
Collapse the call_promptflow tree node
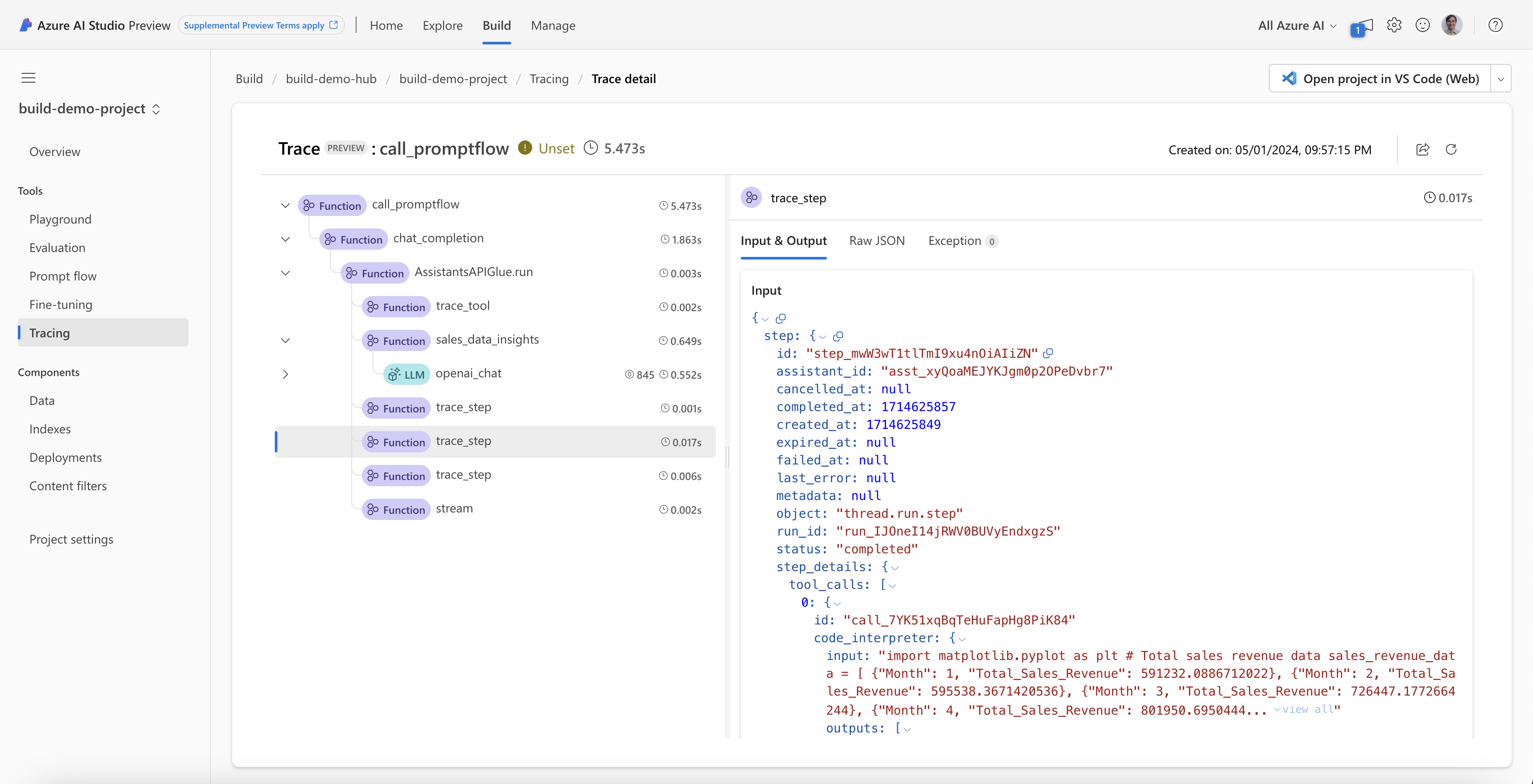coord(285,206)
